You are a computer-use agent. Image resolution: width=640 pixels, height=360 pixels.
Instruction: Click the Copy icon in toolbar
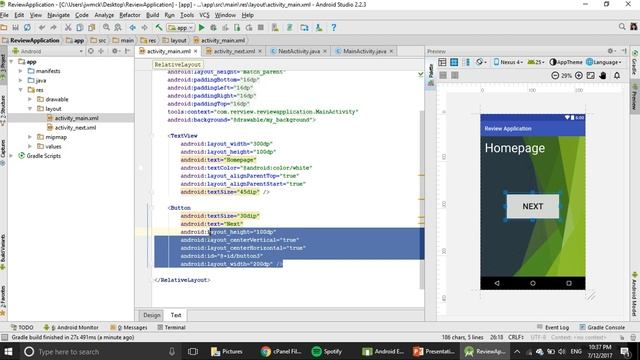(80, 28)
